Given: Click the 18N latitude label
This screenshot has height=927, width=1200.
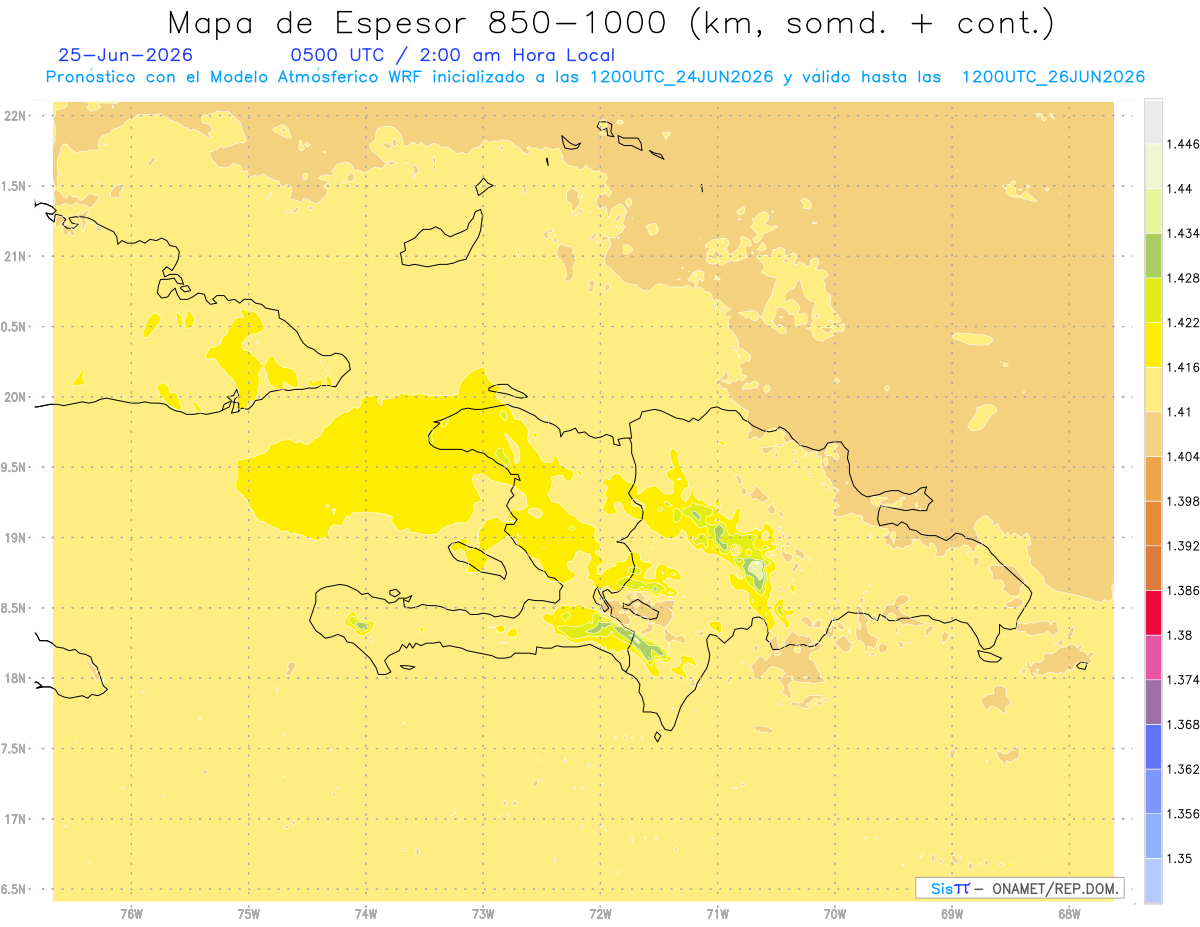Looking at the screenshot, I should [16, 679].
